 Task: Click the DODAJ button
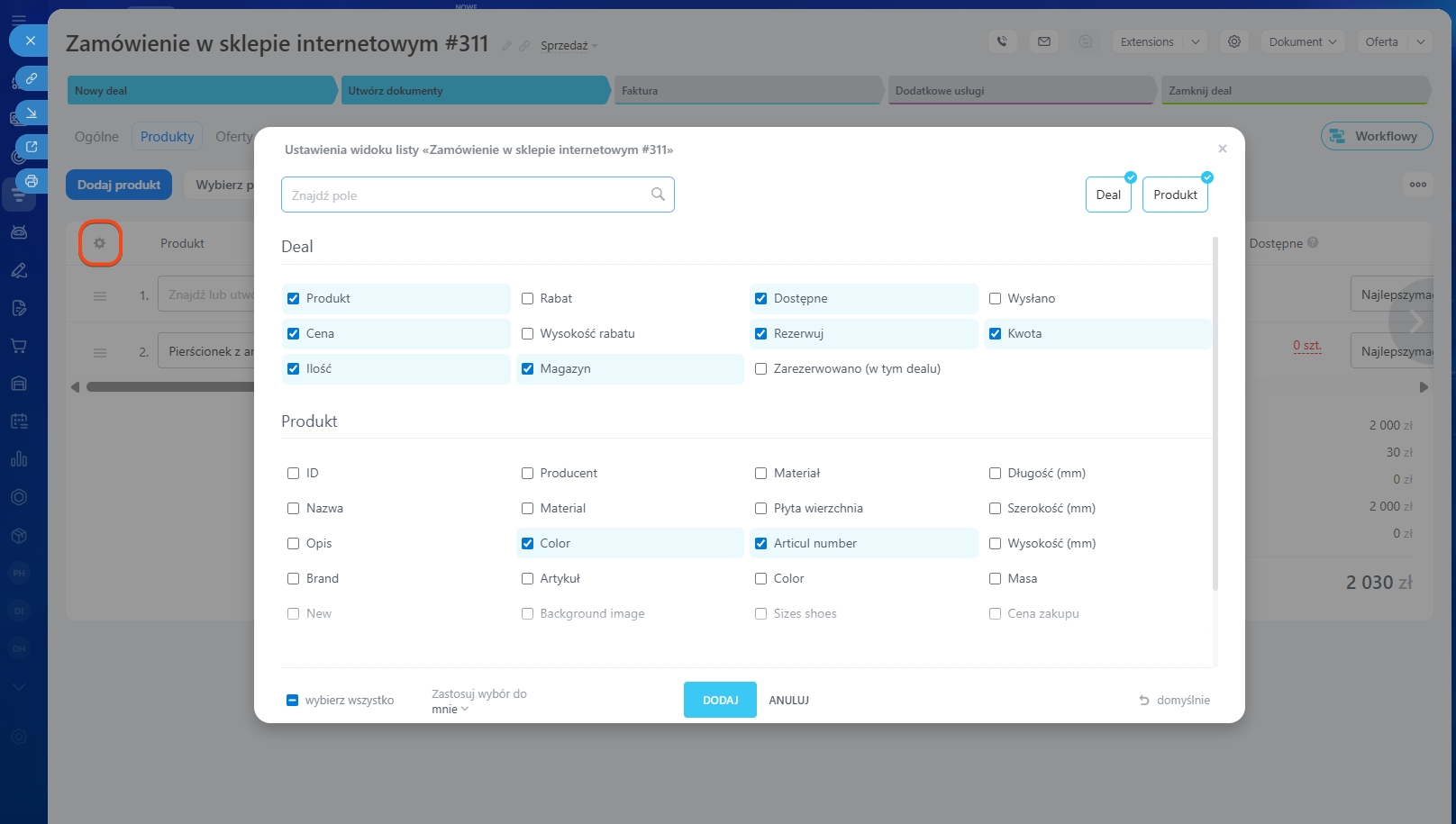720,700
